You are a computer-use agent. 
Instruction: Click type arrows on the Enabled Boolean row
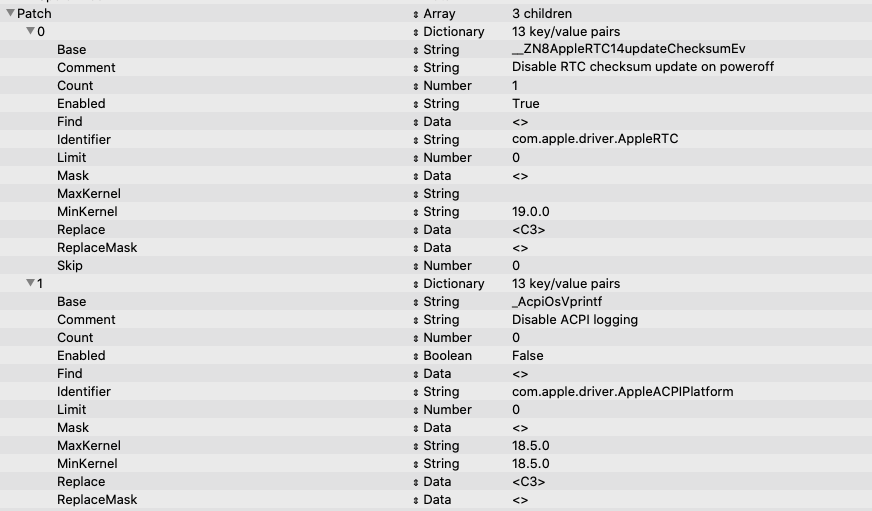click(415, 356)
